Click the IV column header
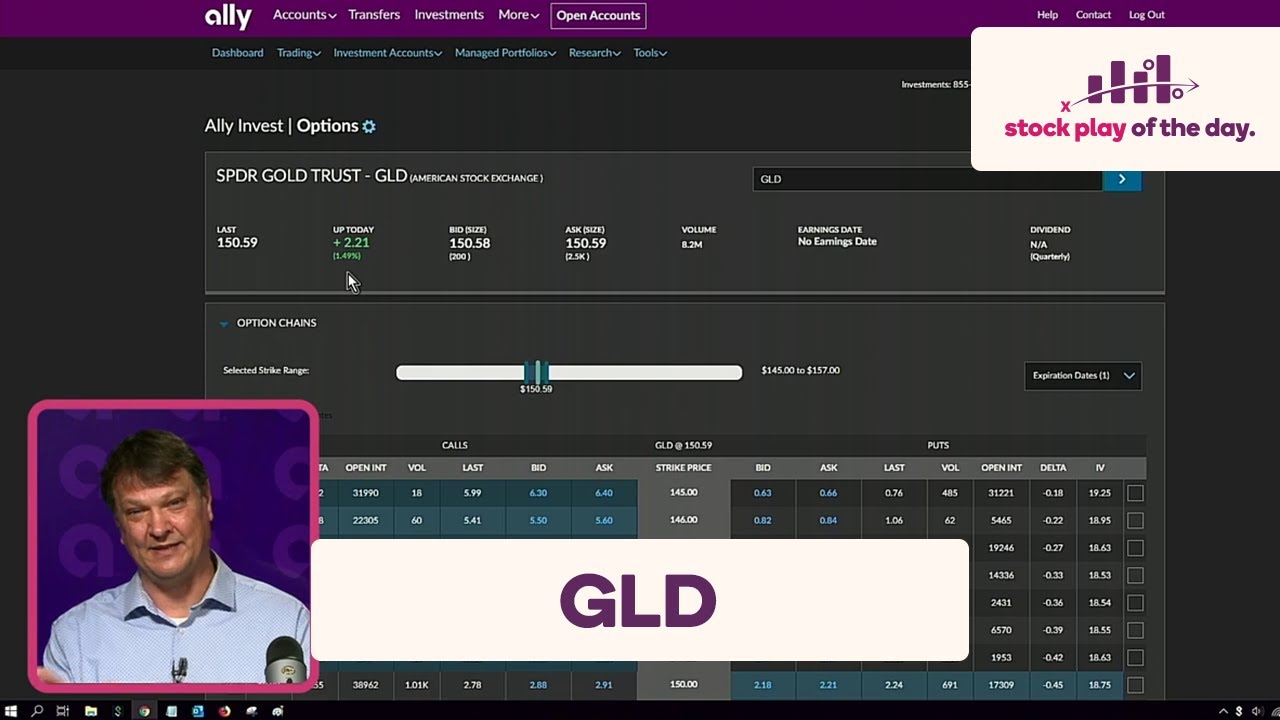The image size is (1280, 720). click(1100, 468)
